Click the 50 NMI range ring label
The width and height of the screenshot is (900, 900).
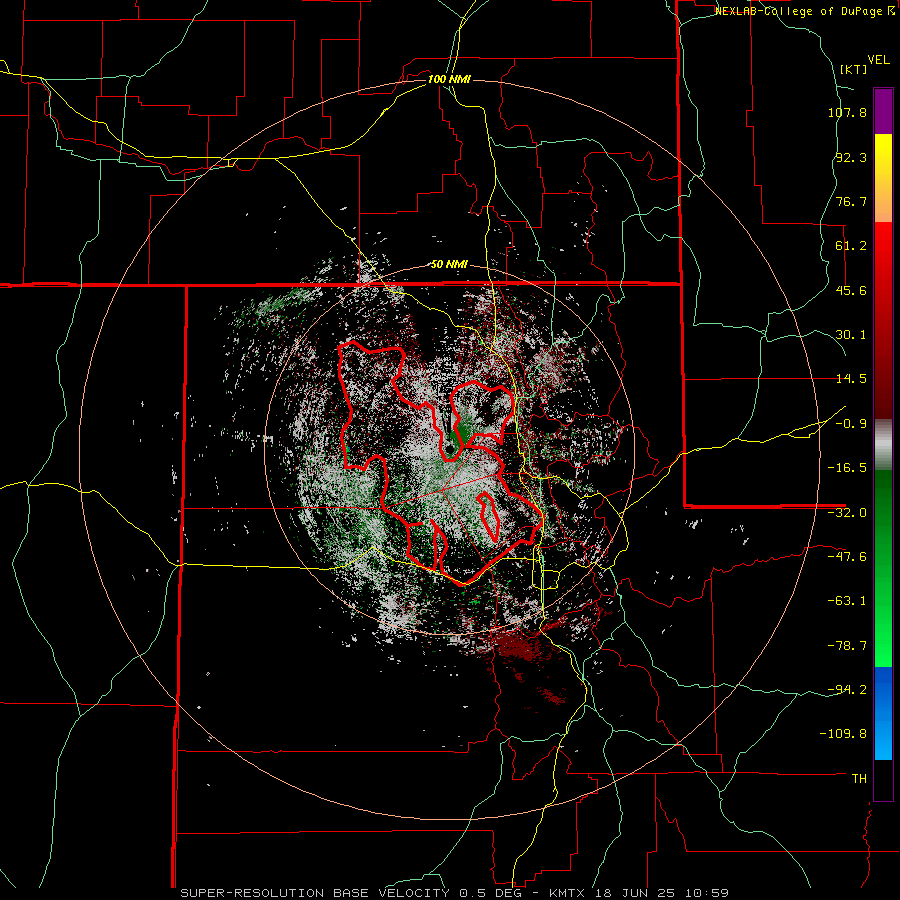coord(449,264)
